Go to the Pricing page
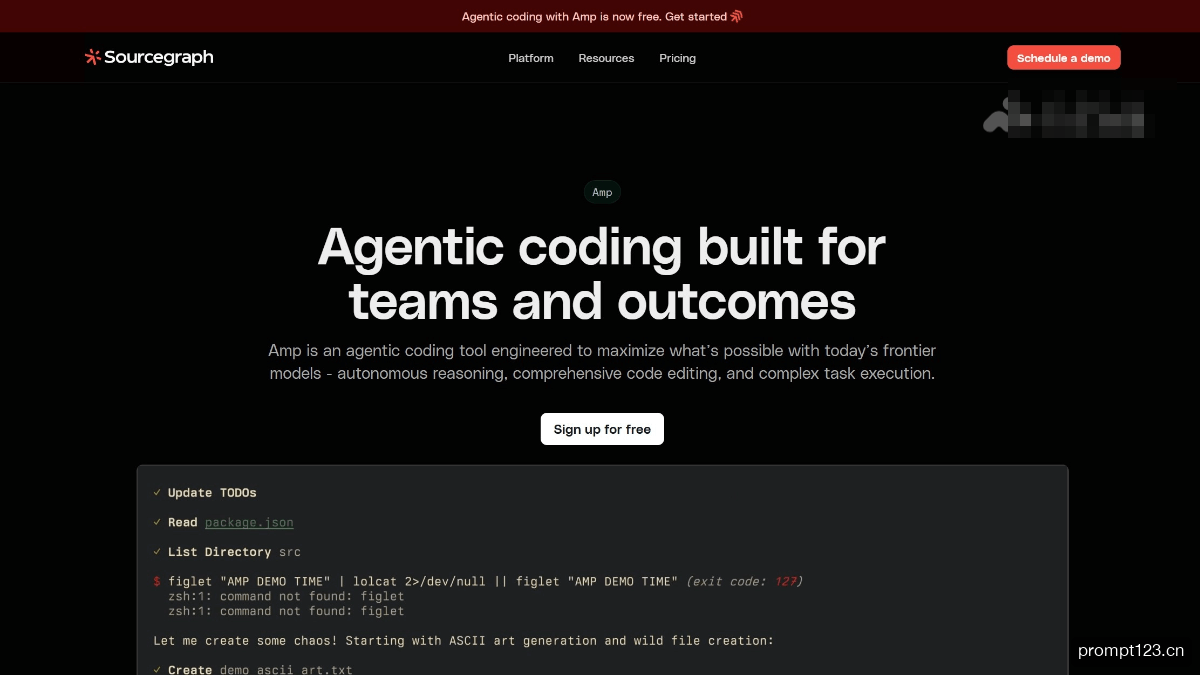 [677, 58]
